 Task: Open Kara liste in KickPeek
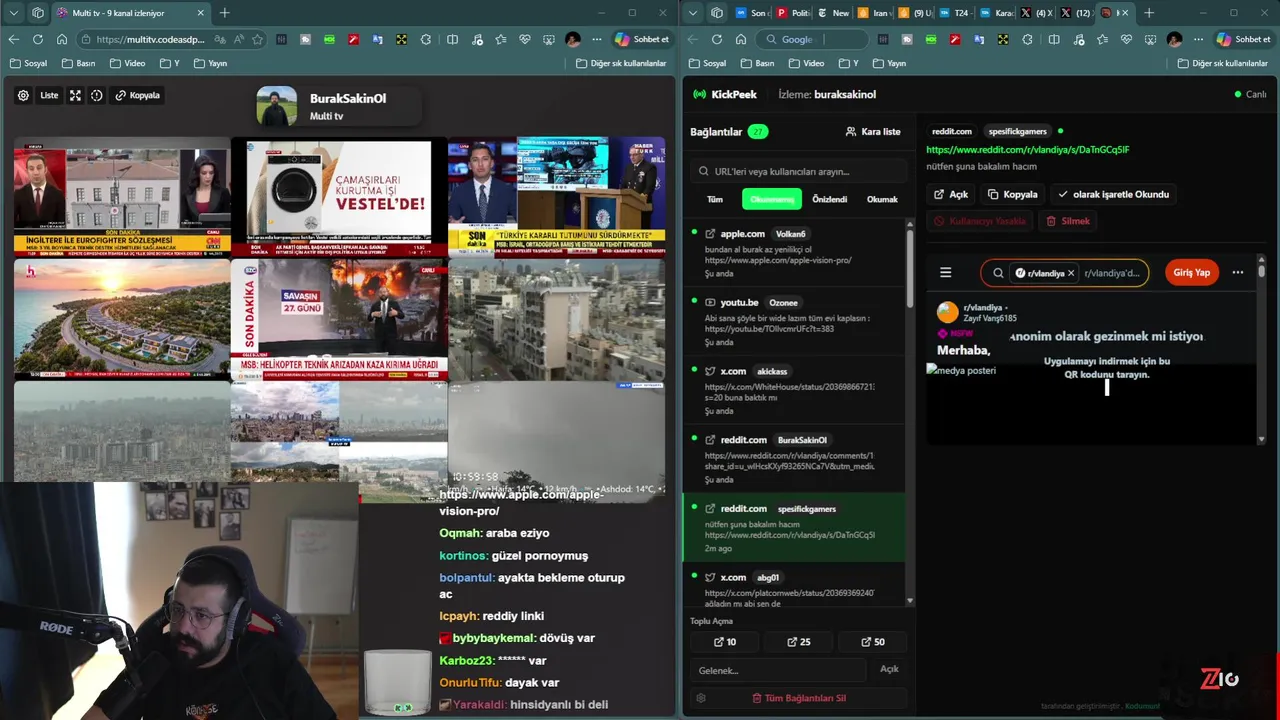873,131
